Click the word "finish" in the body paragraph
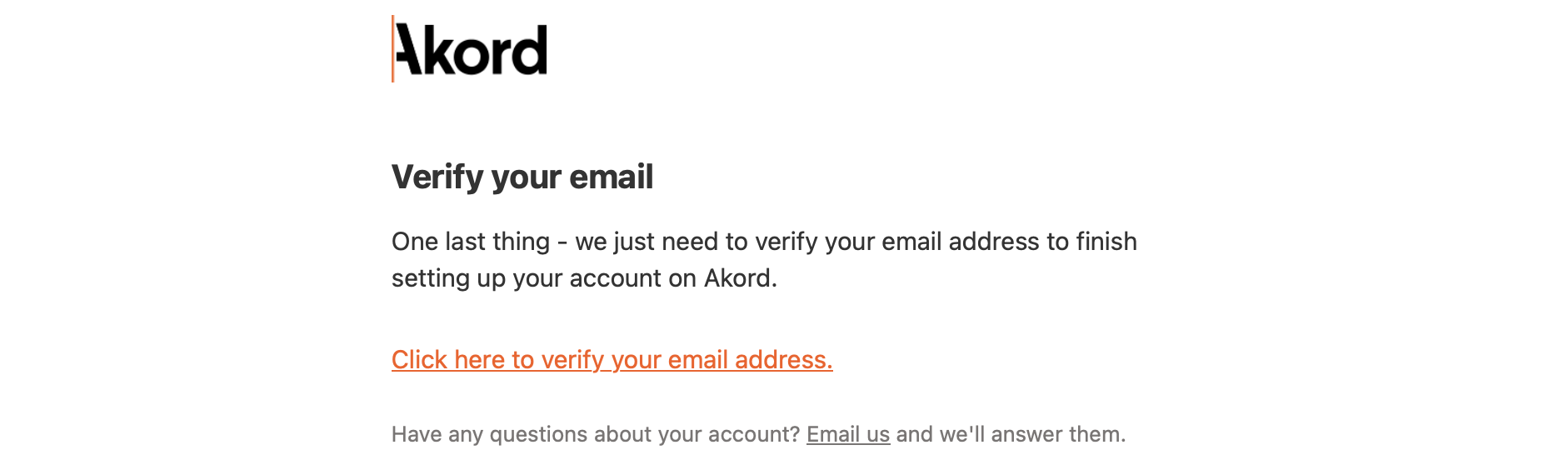This screenshot has width=1568, height=460. 1106,242
